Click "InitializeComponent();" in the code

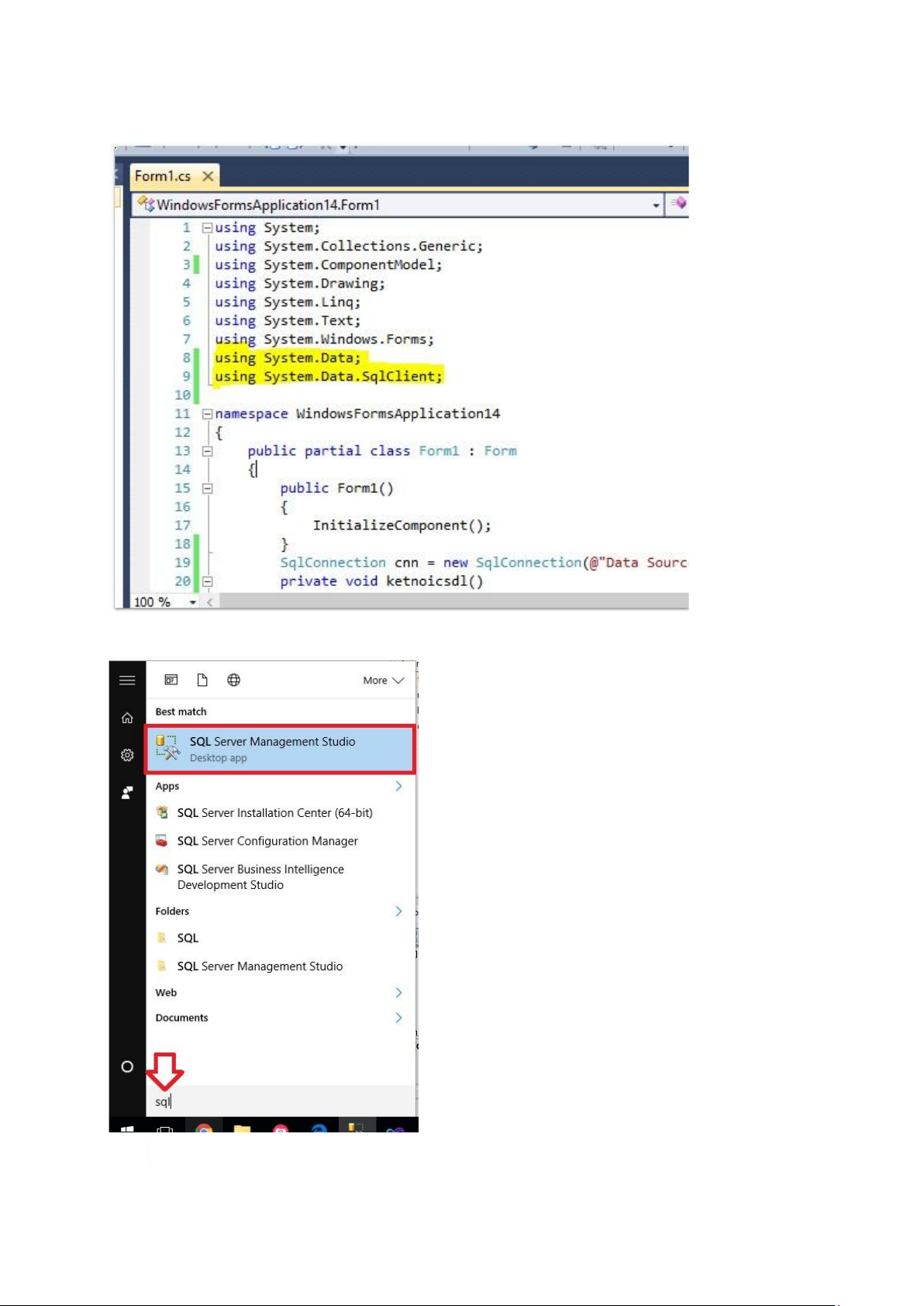coord(402,526)
